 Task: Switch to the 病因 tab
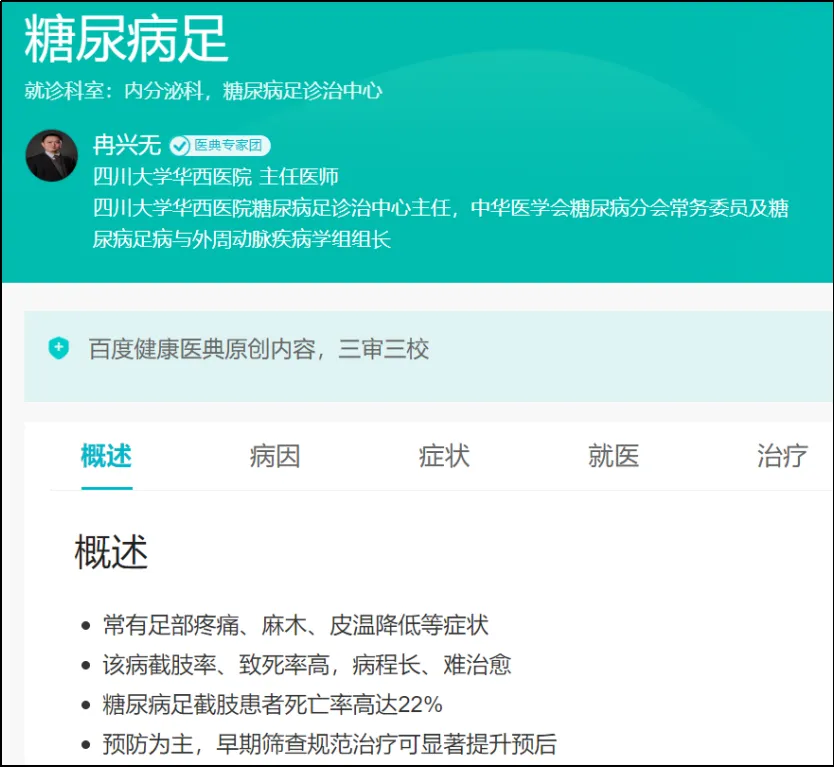(275, 456)
